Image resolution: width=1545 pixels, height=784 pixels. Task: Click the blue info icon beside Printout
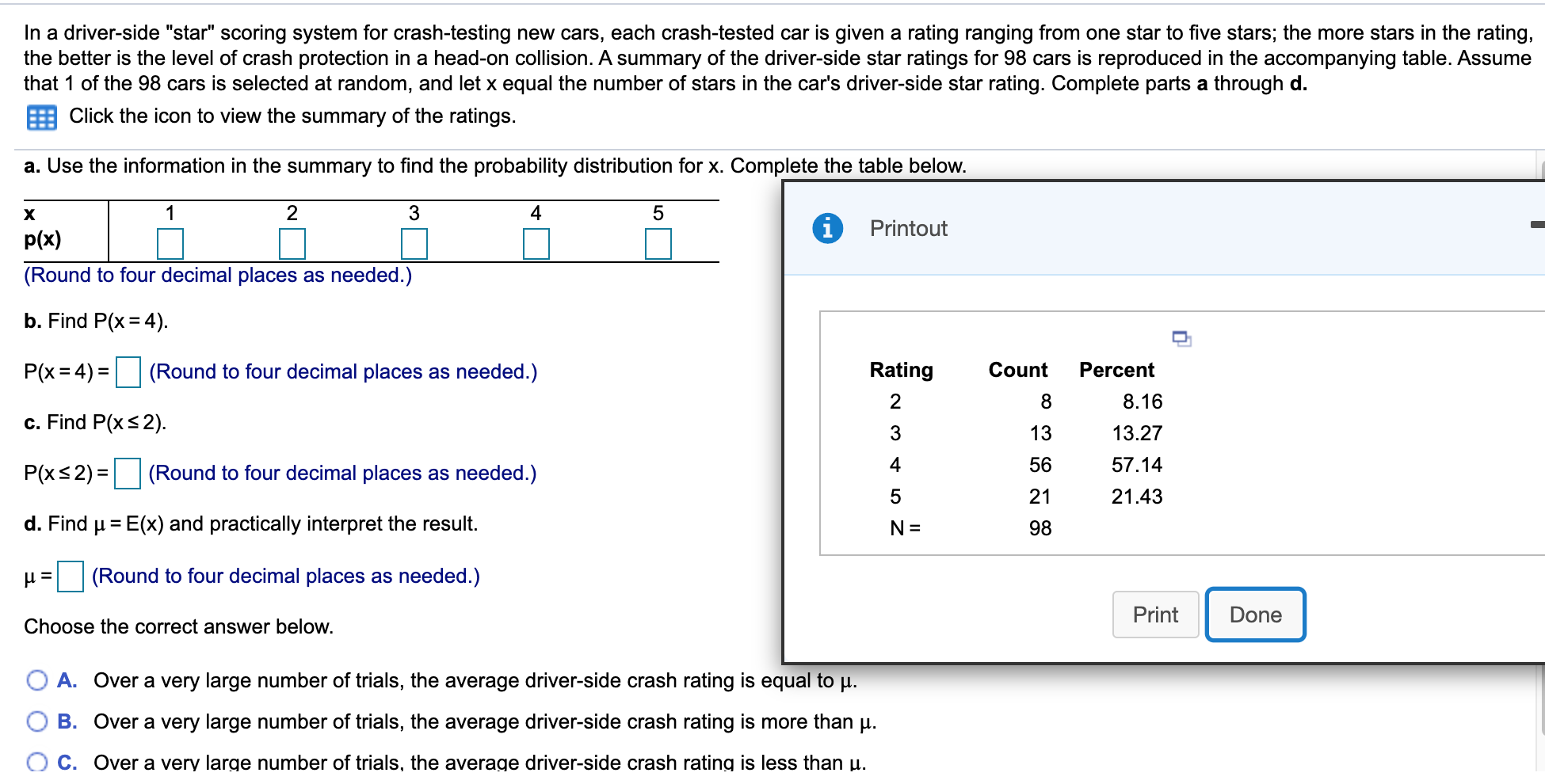pyautogui.click(x=826, y=228)
